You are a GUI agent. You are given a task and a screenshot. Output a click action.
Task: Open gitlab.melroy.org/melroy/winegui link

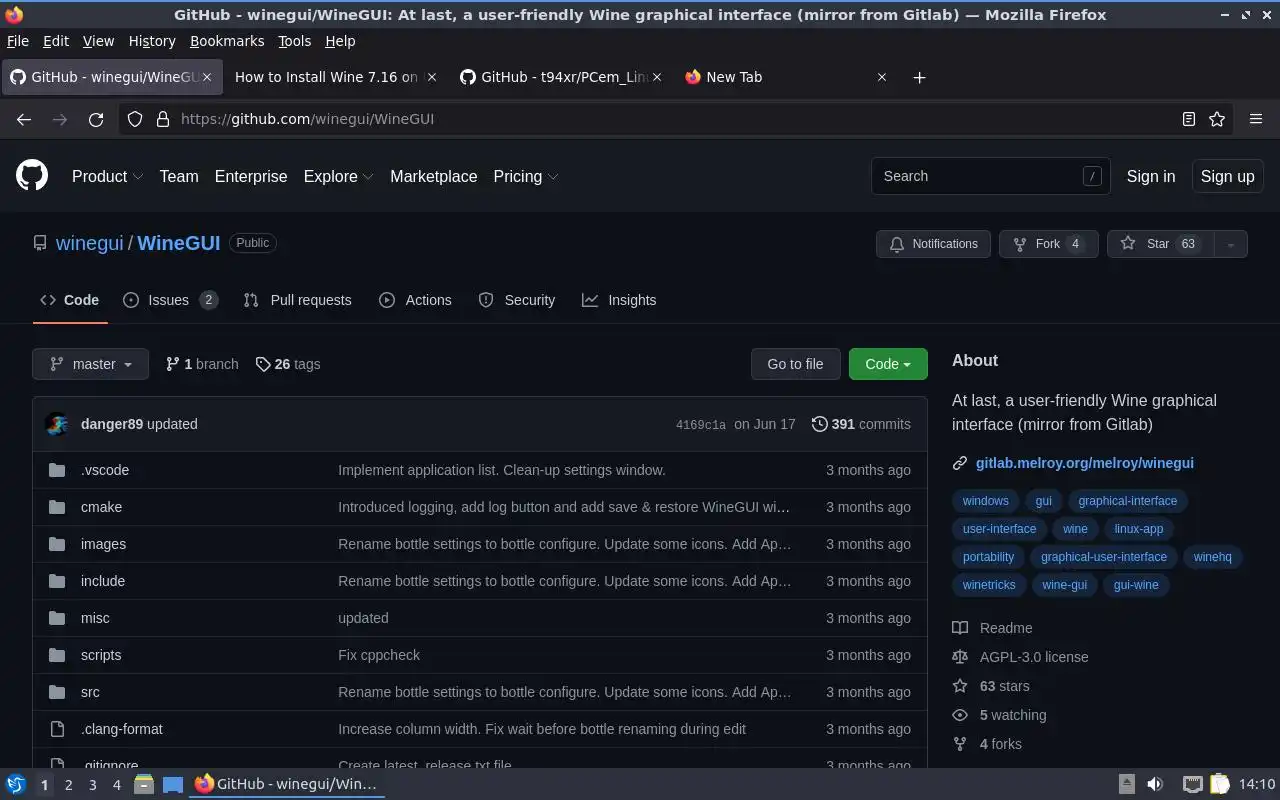[x=1085, y=463]
